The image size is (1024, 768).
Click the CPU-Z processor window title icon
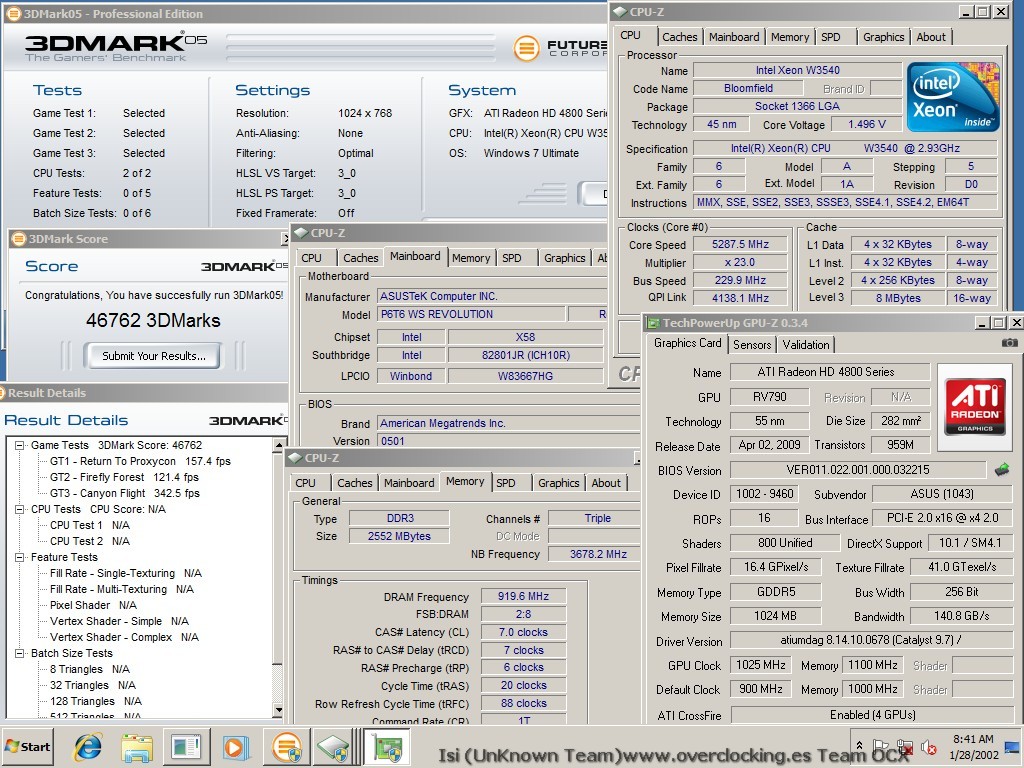[620, 12]
